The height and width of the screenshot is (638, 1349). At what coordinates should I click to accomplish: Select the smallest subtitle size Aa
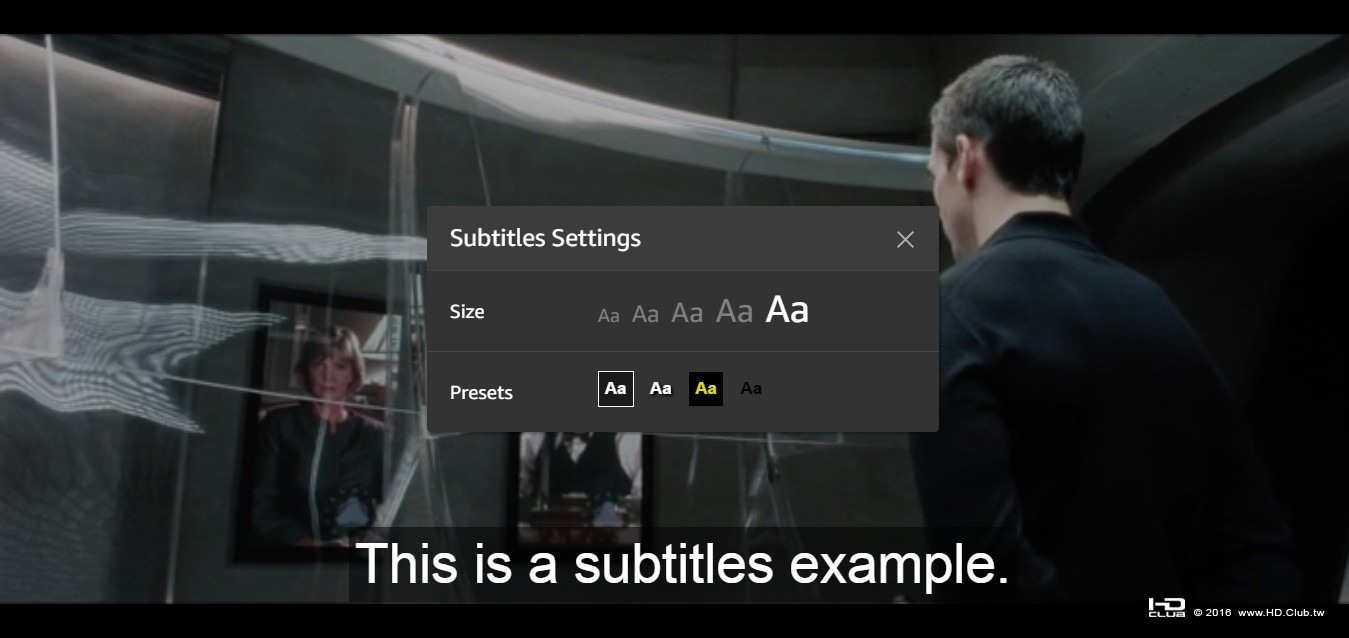coord(608,316)
